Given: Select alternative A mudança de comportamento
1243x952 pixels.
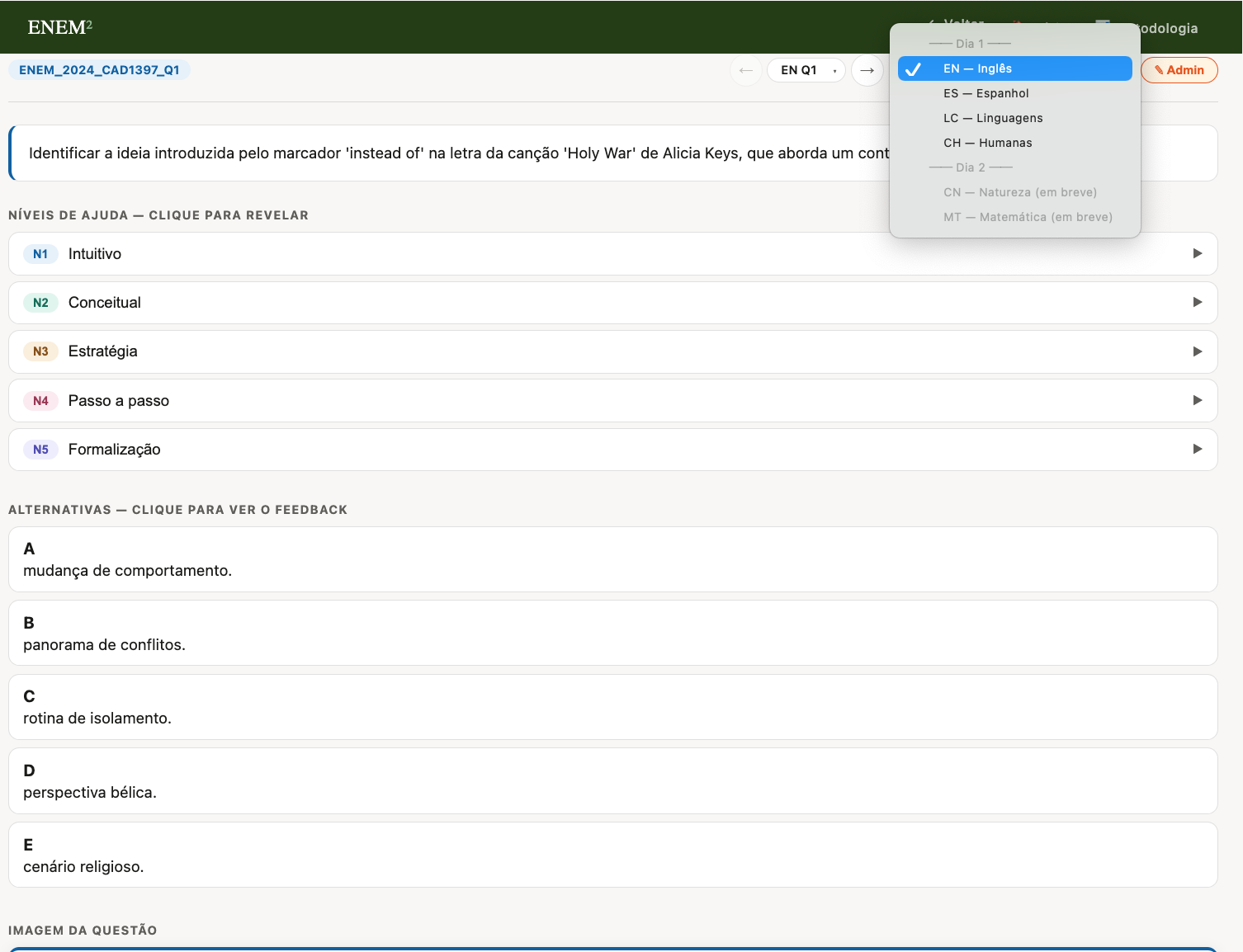Looking at the screenshot, I should pos(612,559).
